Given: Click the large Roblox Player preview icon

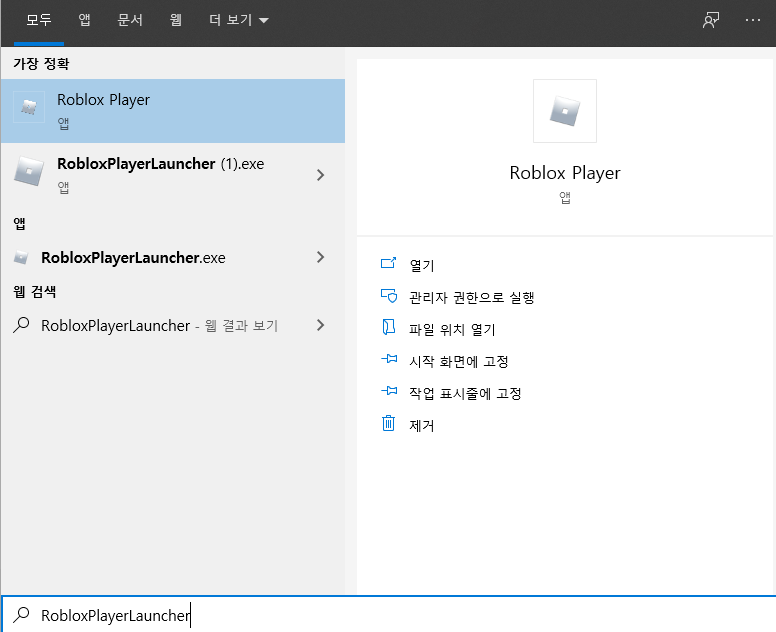Looking at the screenshot, I should click(565, 111).
